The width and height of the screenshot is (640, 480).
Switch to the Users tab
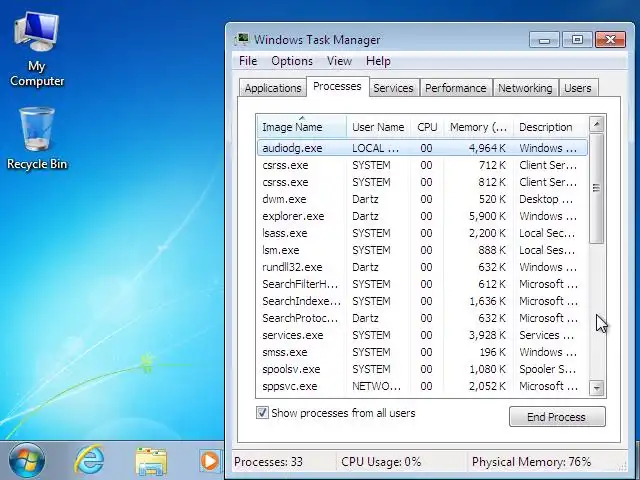[578, 88]
